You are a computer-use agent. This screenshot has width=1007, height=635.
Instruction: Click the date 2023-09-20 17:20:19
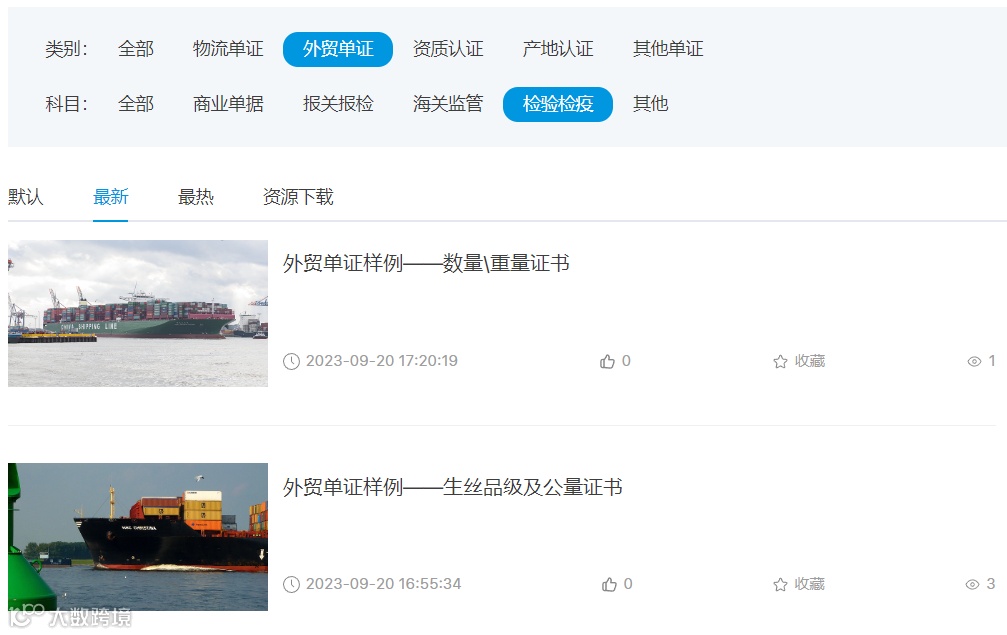381,361
